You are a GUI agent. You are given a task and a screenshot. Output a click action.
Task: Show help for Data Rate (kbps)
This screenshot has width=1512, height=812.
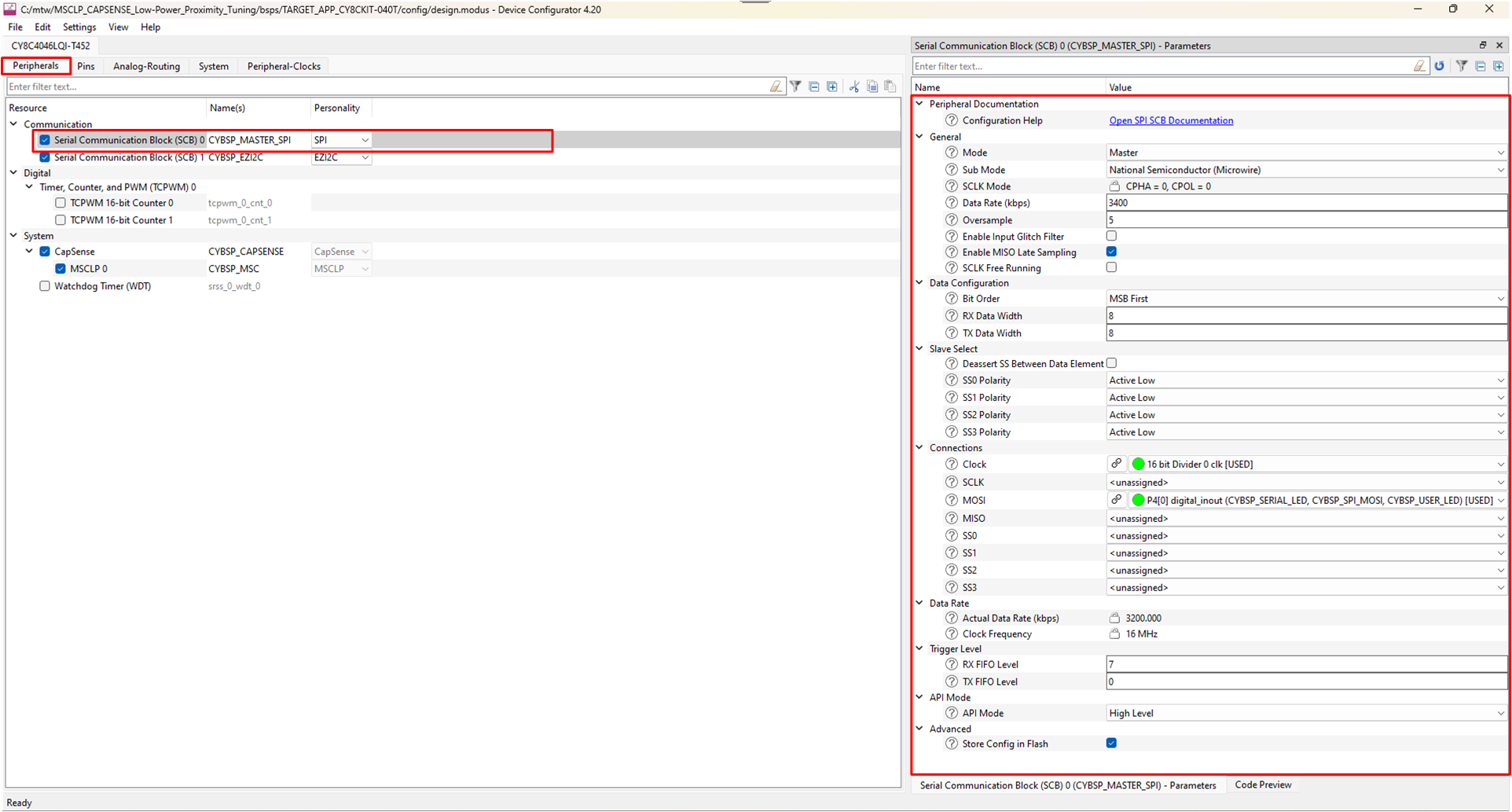point(952,203)
